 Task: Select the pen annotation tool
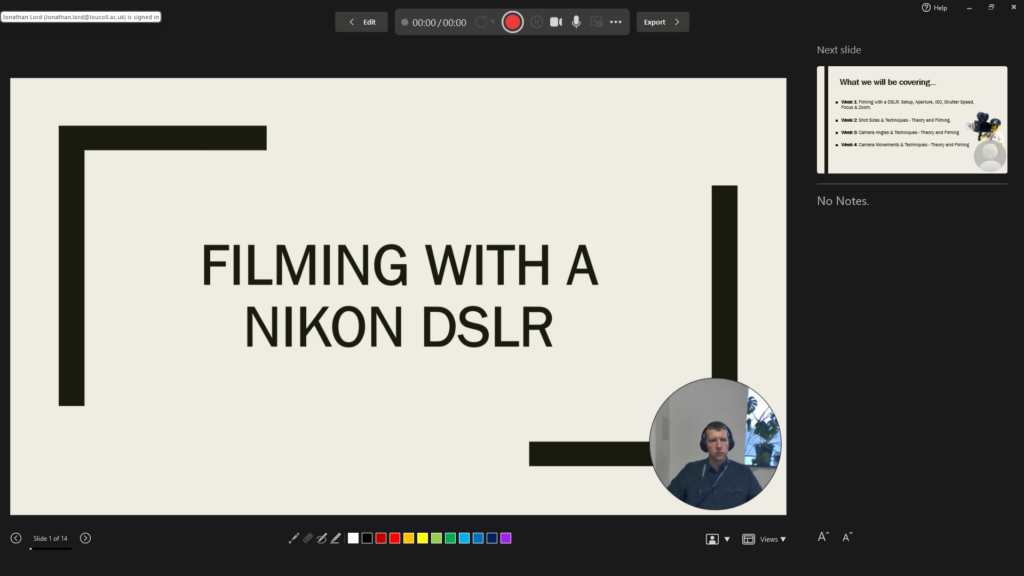pyautogui.click(x=321, y=538)
